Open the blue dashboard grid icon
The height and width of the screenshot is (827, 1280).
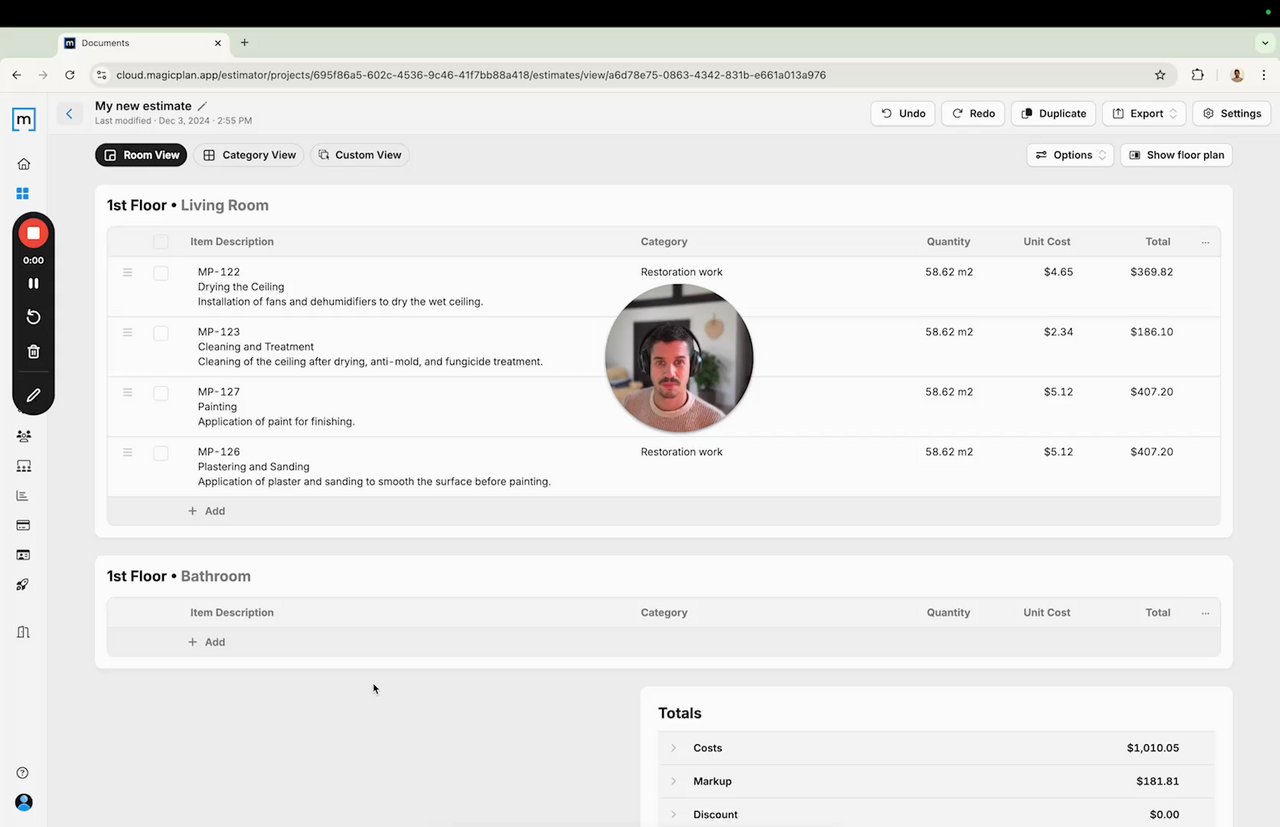[23, 194]
